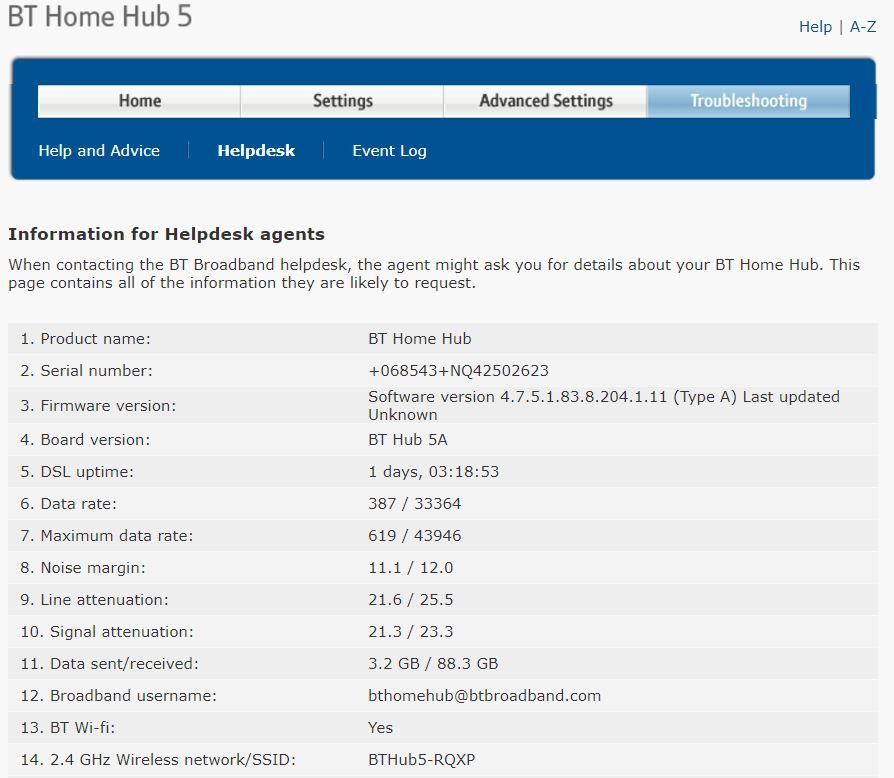
Task: Click the '8. Noise margin:' label
Action: (83, 567)
